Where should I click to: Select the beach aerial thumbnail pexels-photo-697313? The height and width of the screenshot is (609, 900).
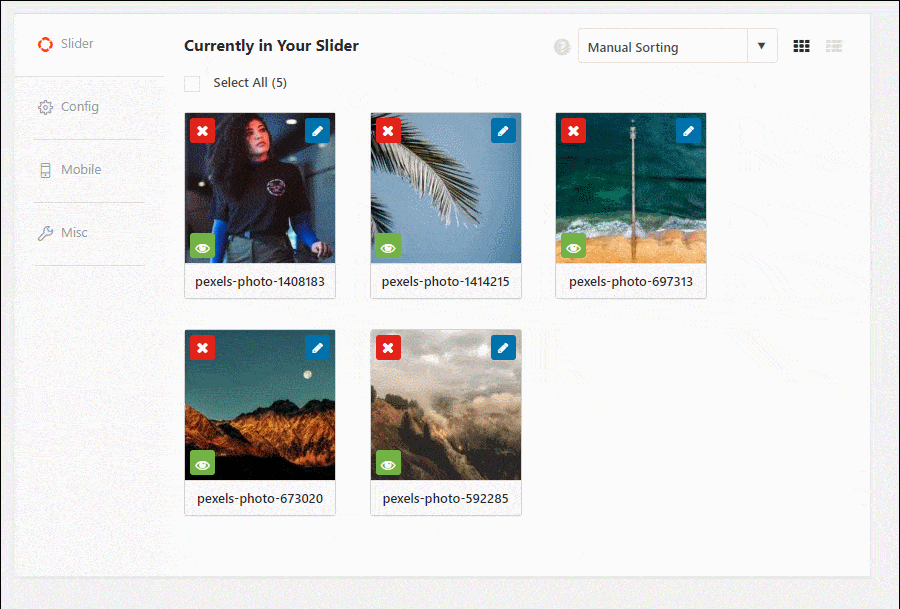[631, 188]
